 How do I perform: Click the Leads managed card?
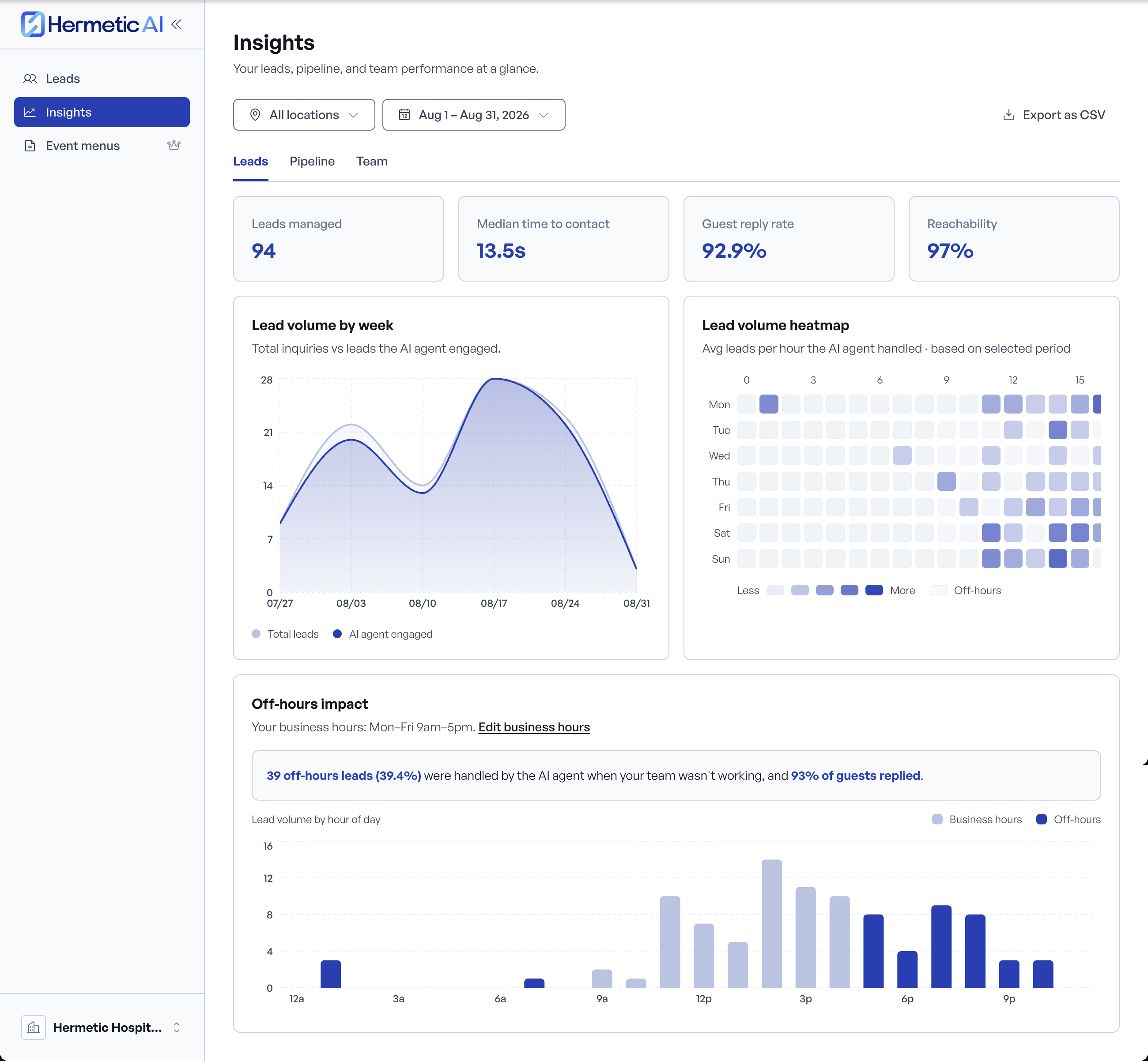click(339, 239)
